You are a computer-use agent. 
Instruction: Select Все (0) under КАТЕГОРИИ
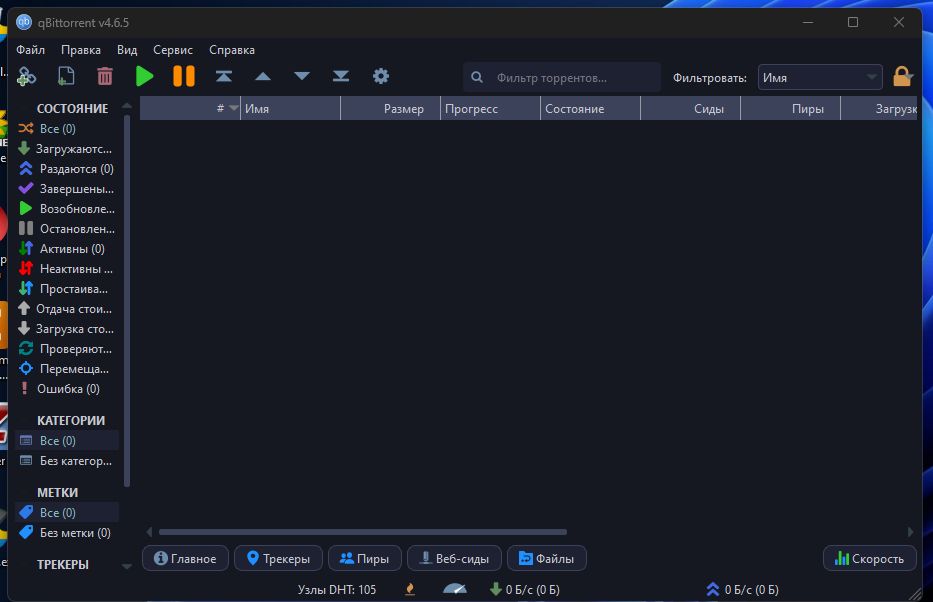[x=67, y=441]
